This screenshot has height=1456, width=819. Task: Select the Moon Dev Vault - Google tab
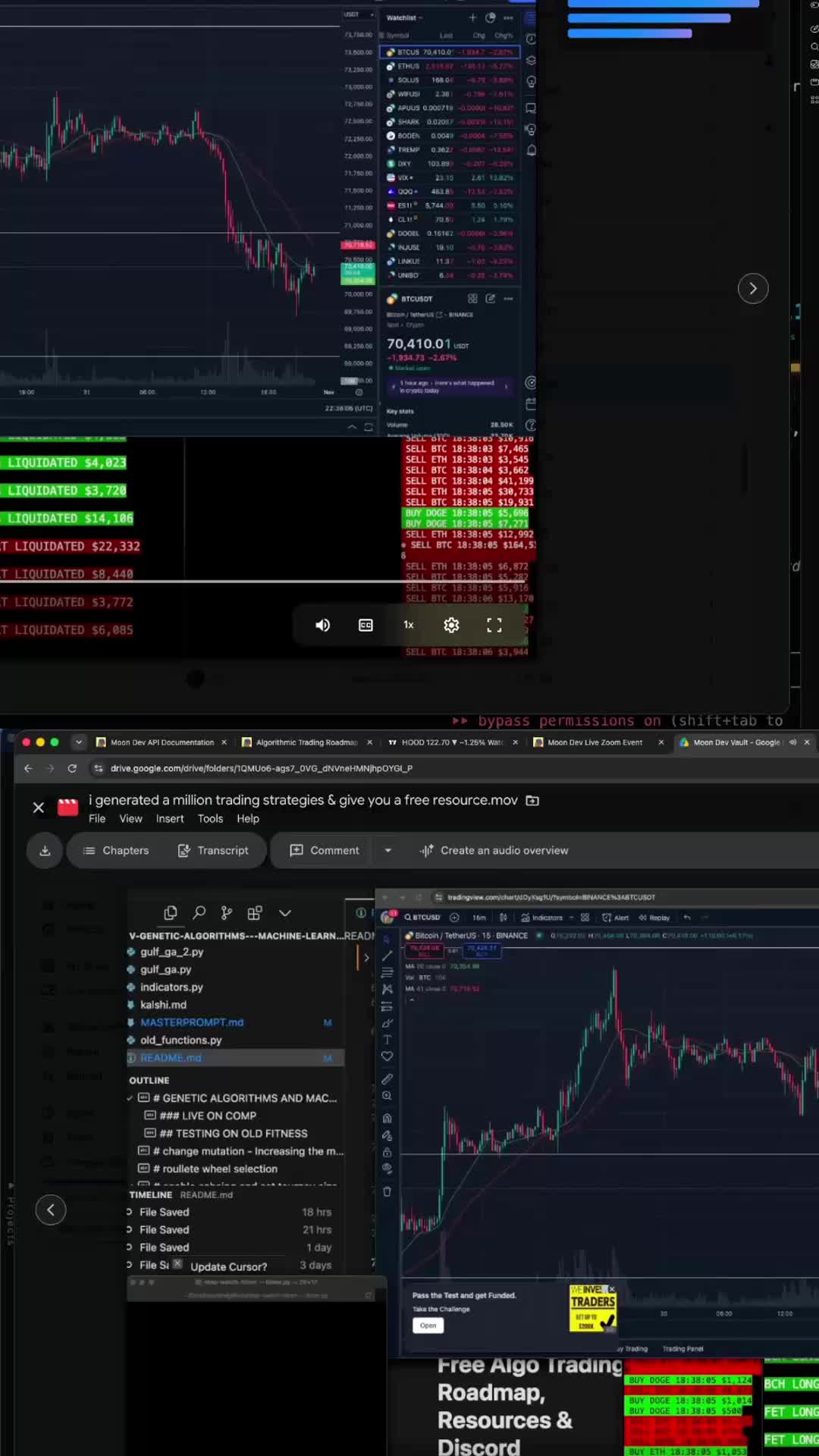pos(736,742)
